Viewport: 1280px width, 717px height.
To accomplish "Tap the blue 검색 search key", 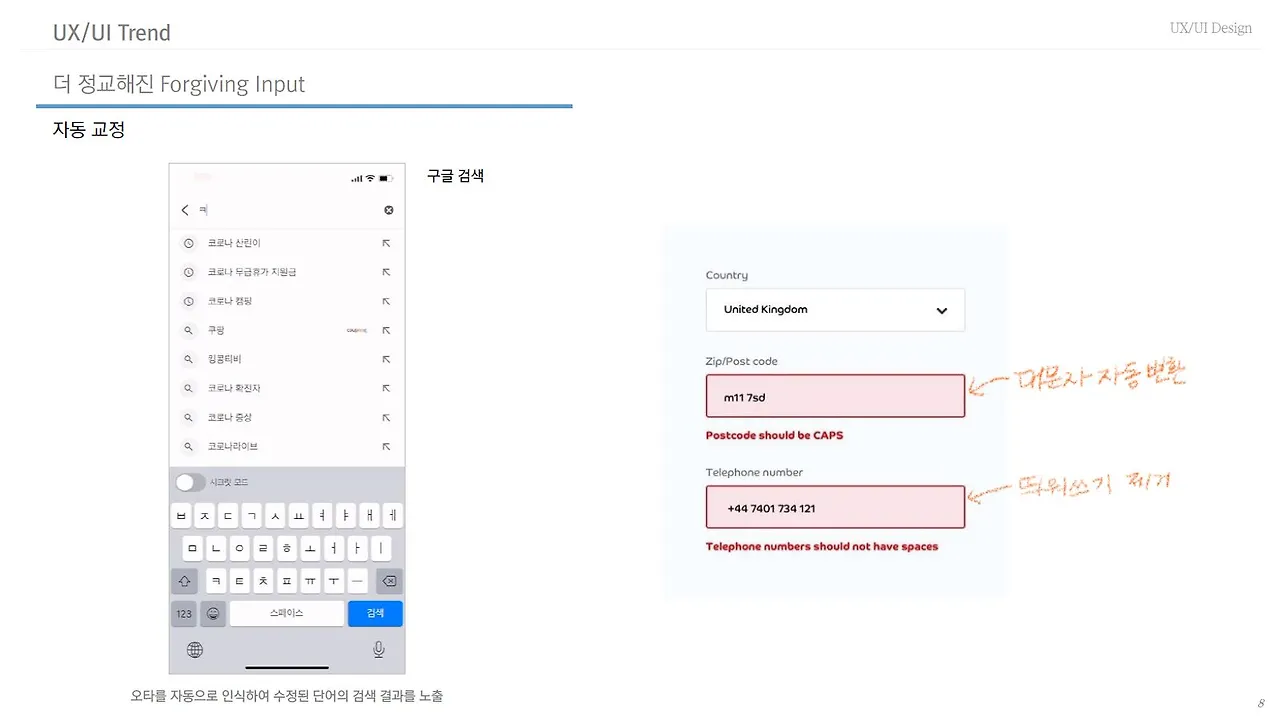I will pos(375,613).
